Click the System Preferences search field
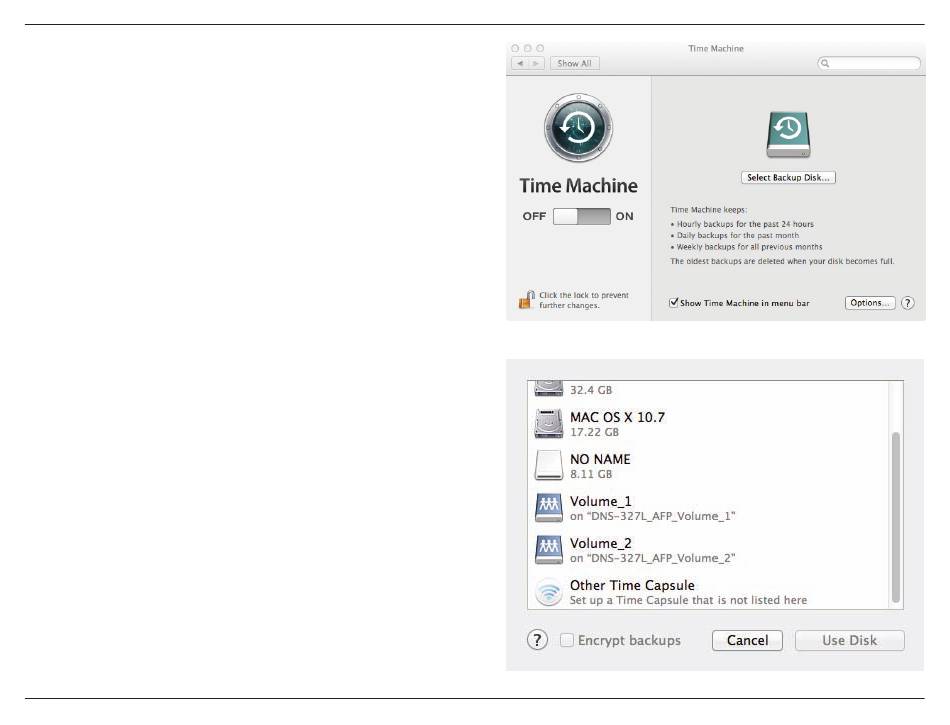This screenshot has height=725, width=950. tap(869, 63)
